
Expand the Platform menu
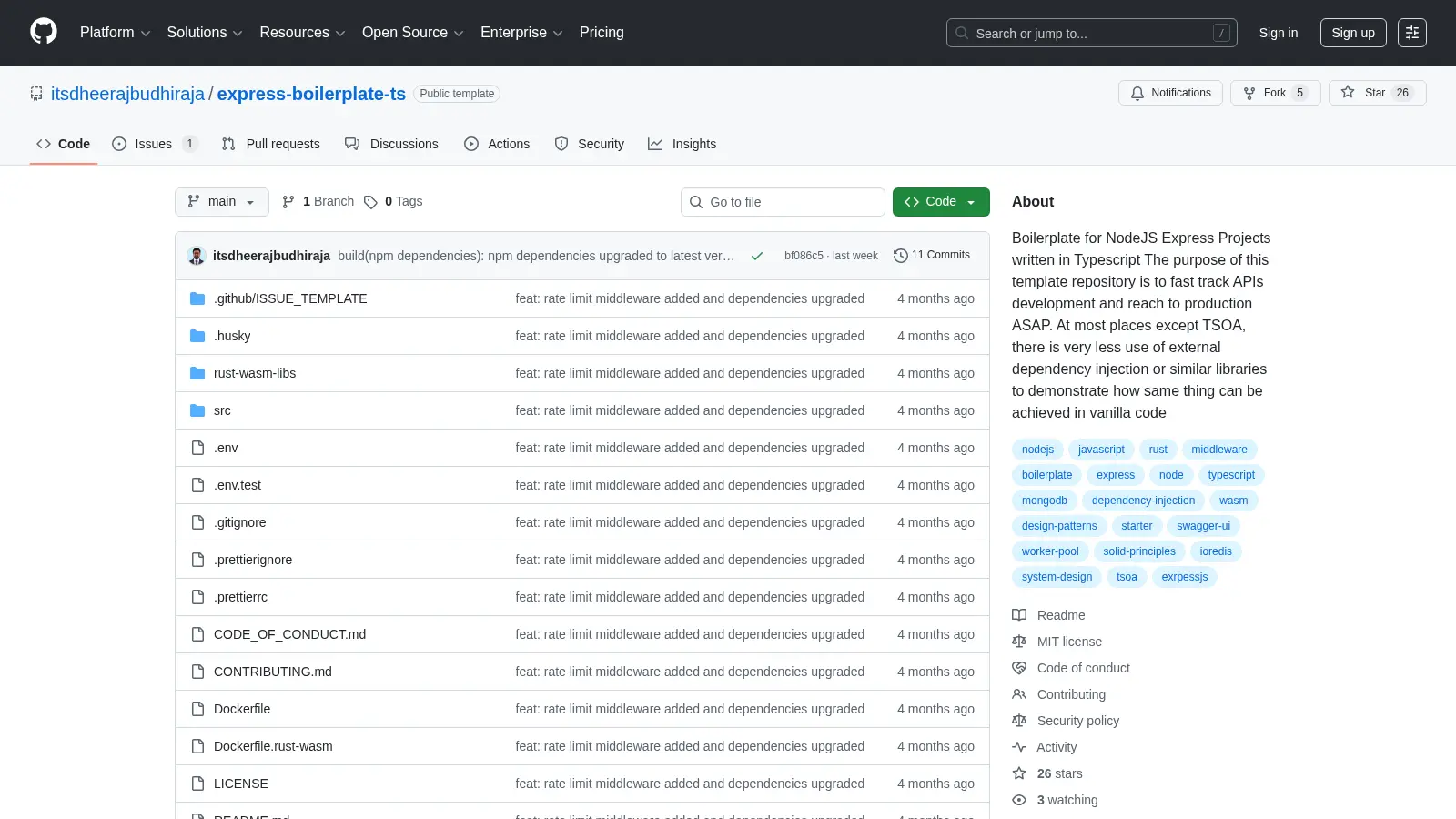tap(115, 33)
